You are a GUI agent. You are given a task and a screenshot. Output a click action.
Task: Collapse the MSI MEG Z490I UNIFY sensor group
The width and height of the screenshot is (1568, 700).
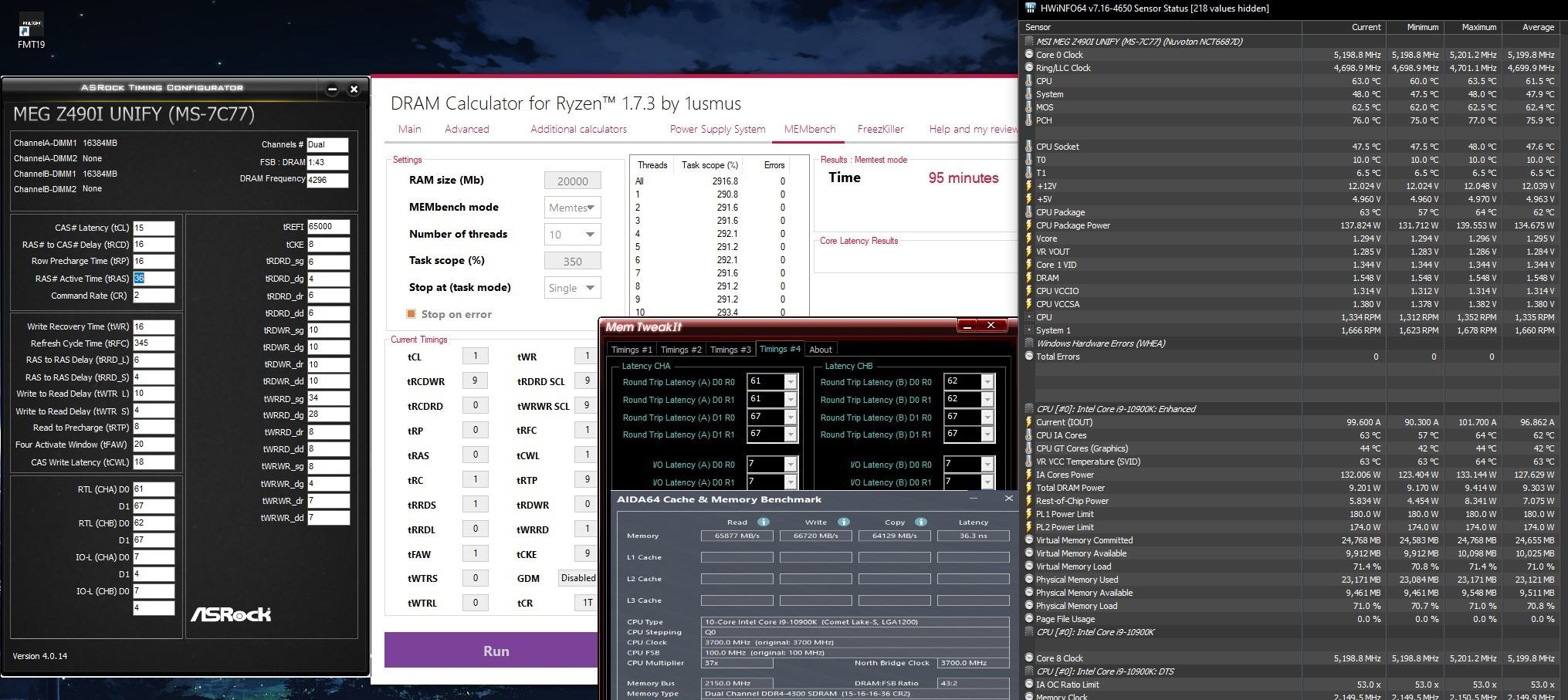(1029, 42)
